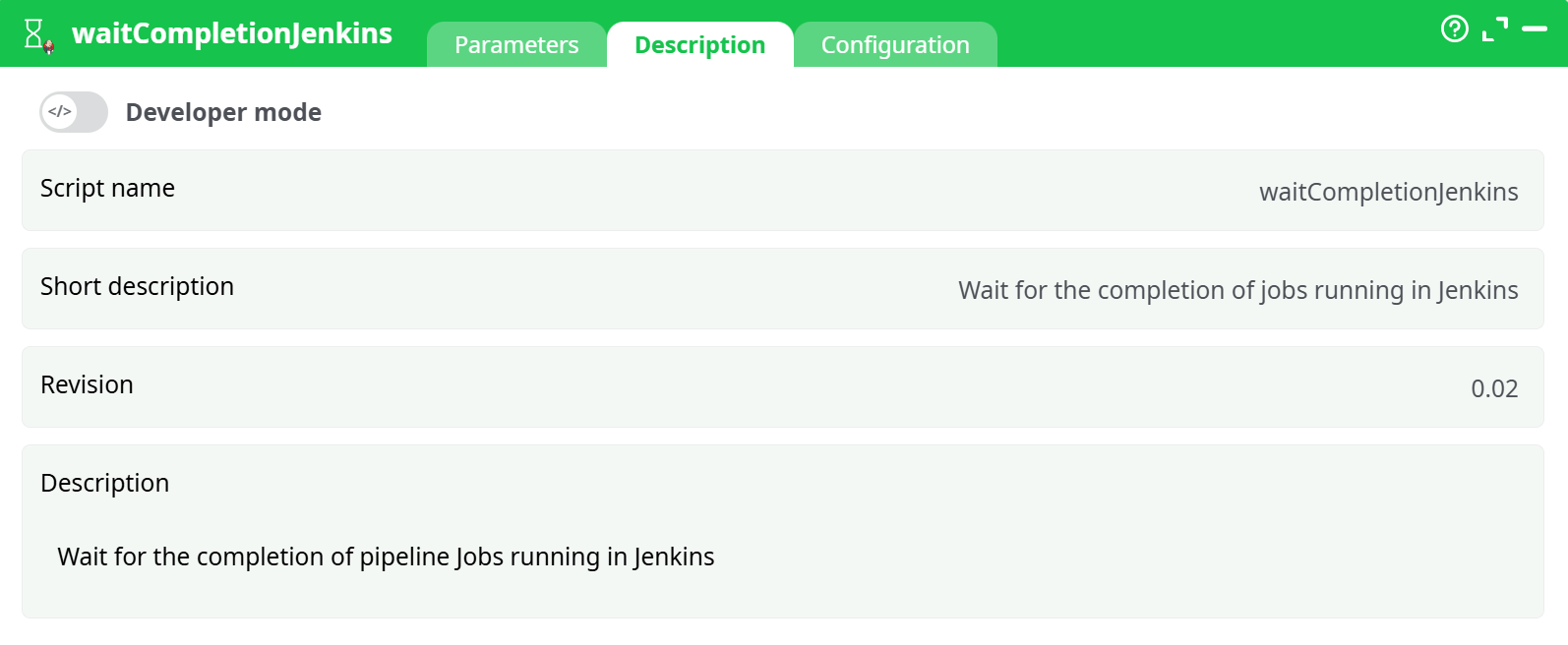Select the Short description value text
This screenshot has width=1568, height=645.
(x=1237, y=290)
